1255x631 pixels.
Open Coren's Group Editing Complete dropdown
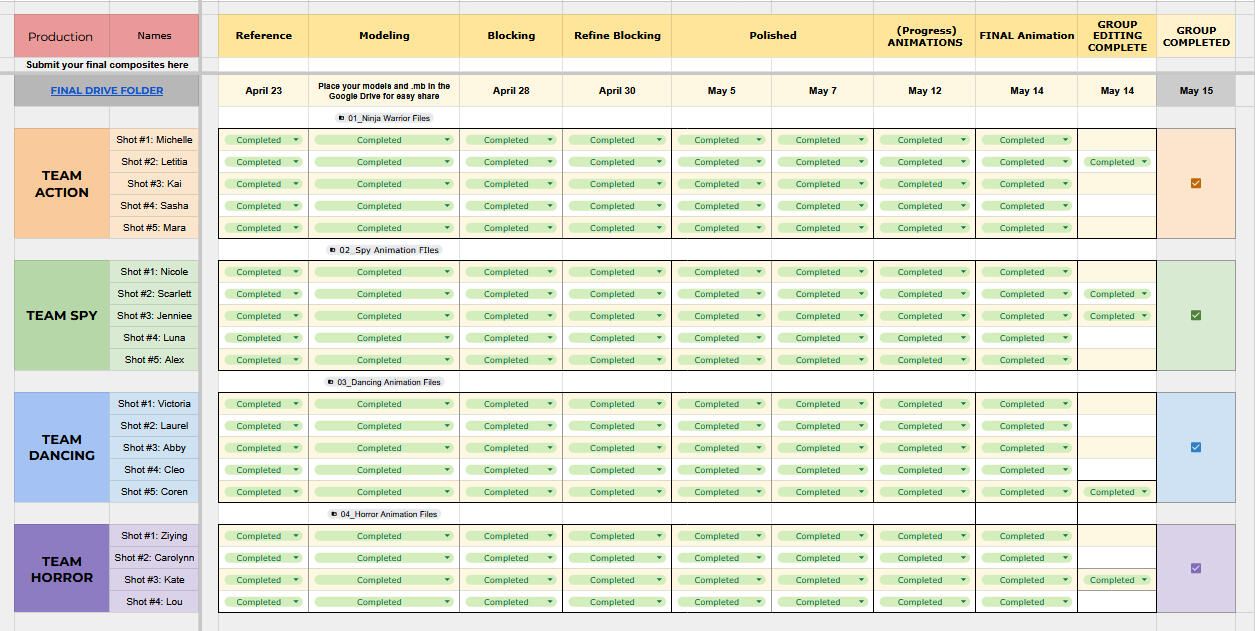(x=1142, y=492)
